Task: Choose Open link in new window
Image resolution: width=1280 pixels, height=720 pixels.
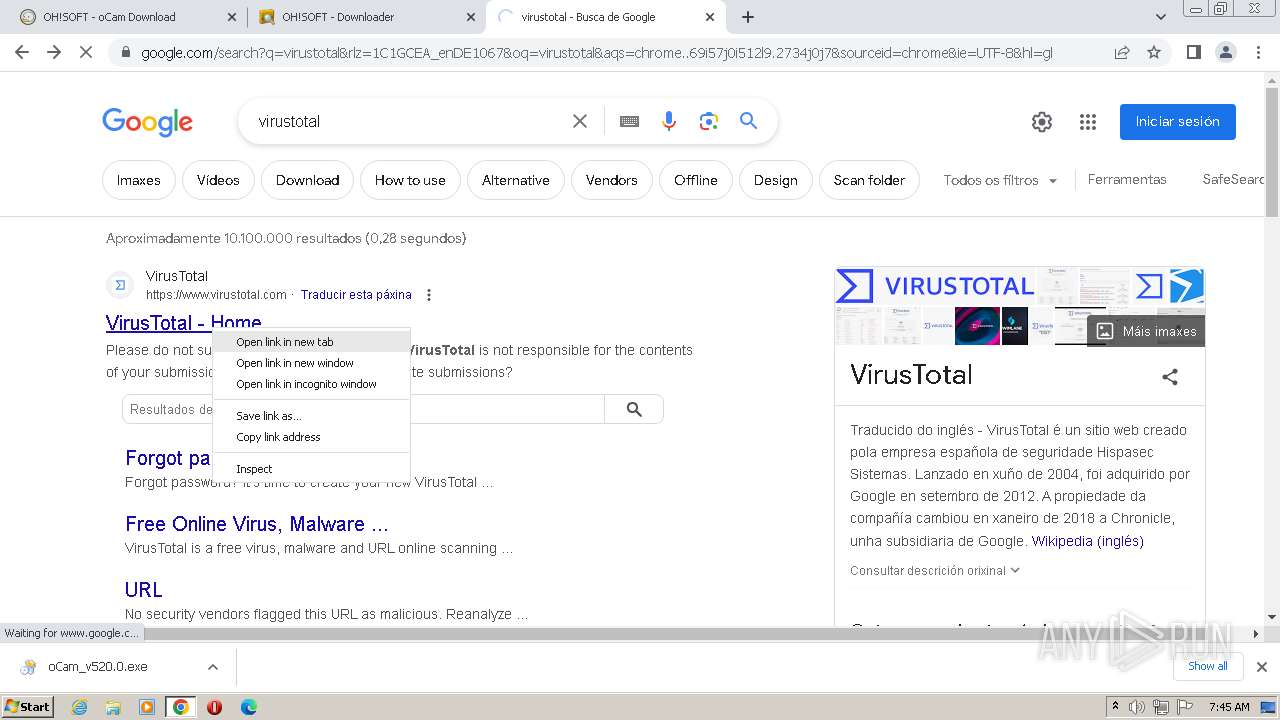Action: pyautogui.click(x=312, y=363)
